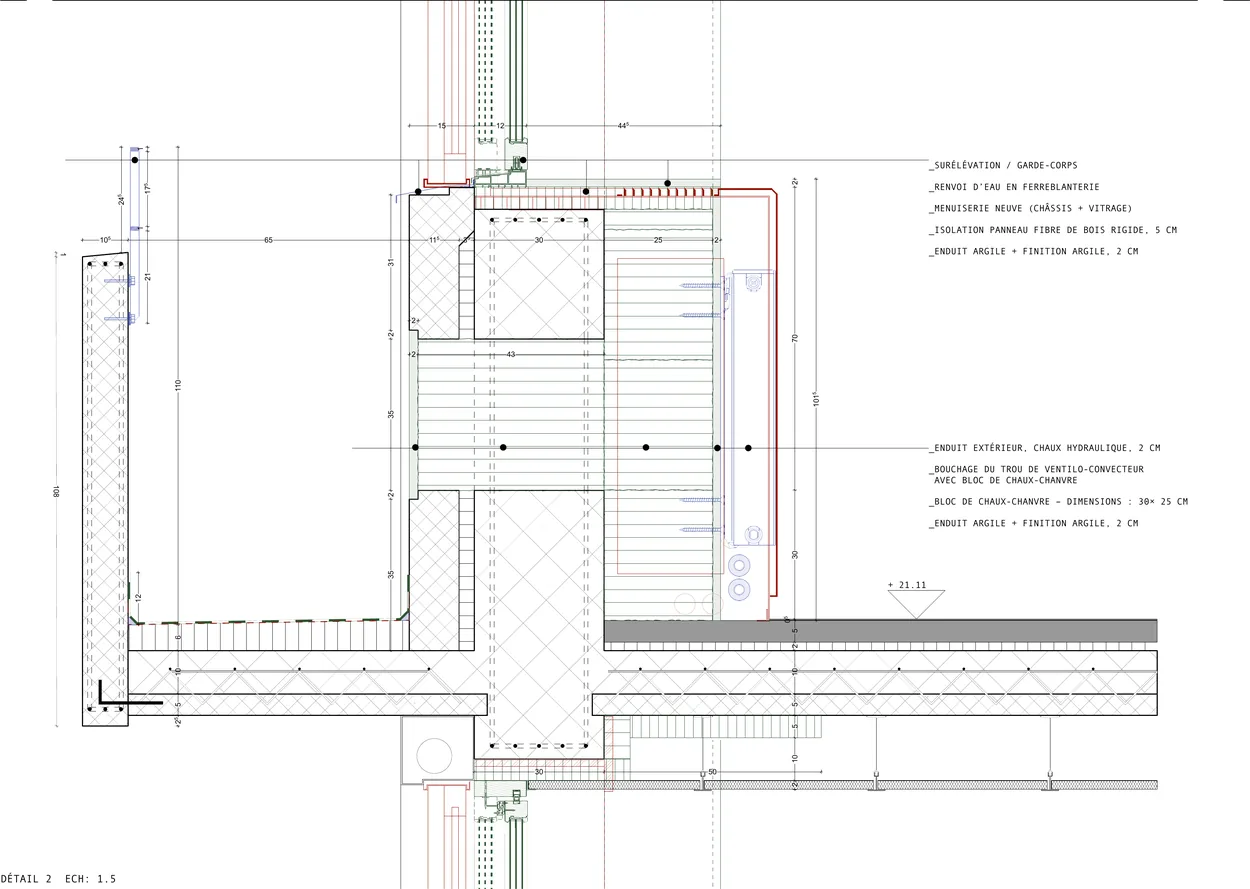
Task: Click the MENUISERIE NEUVE (CHÂSSIS + VITRAGE) label
Action: pos(1030,208)
